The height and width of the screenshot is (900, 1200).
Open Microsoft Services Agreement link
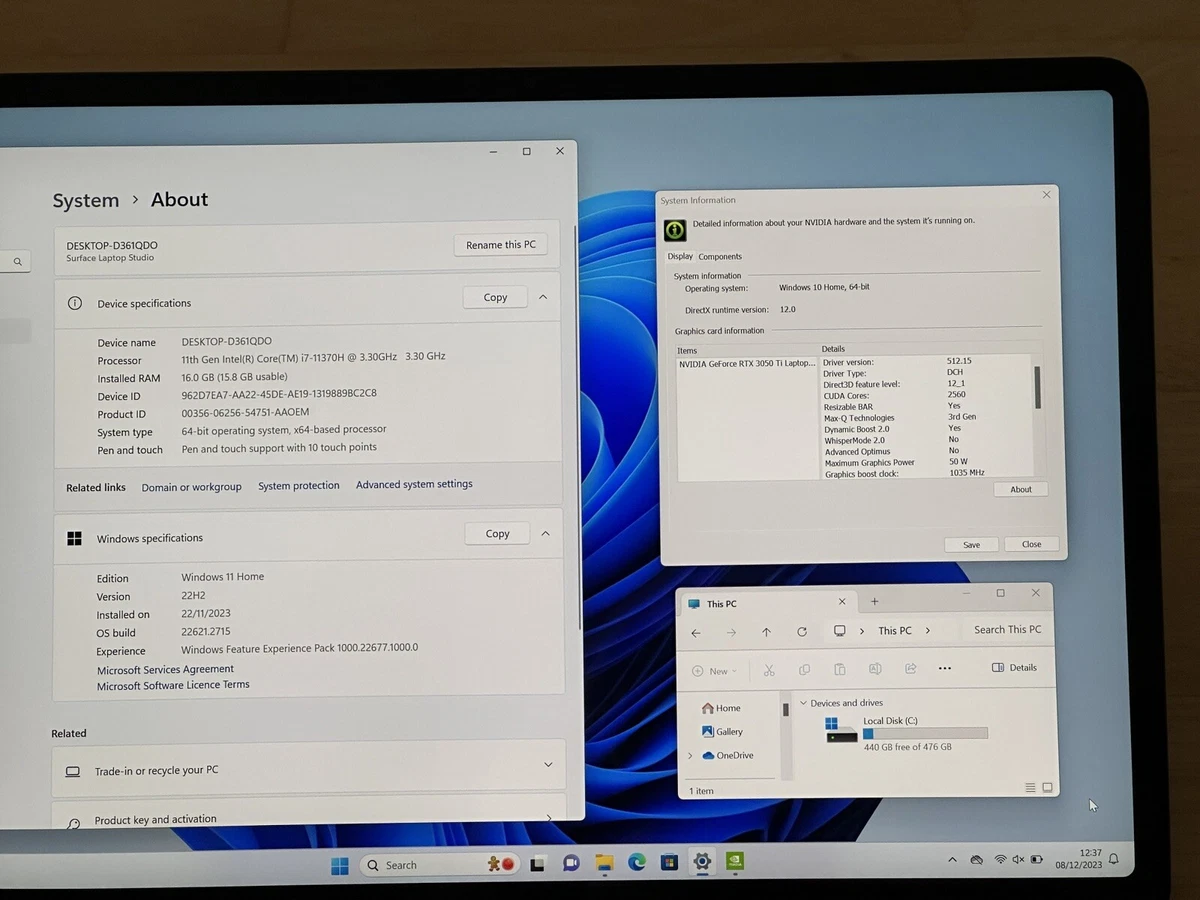click(x=165, y=670)
